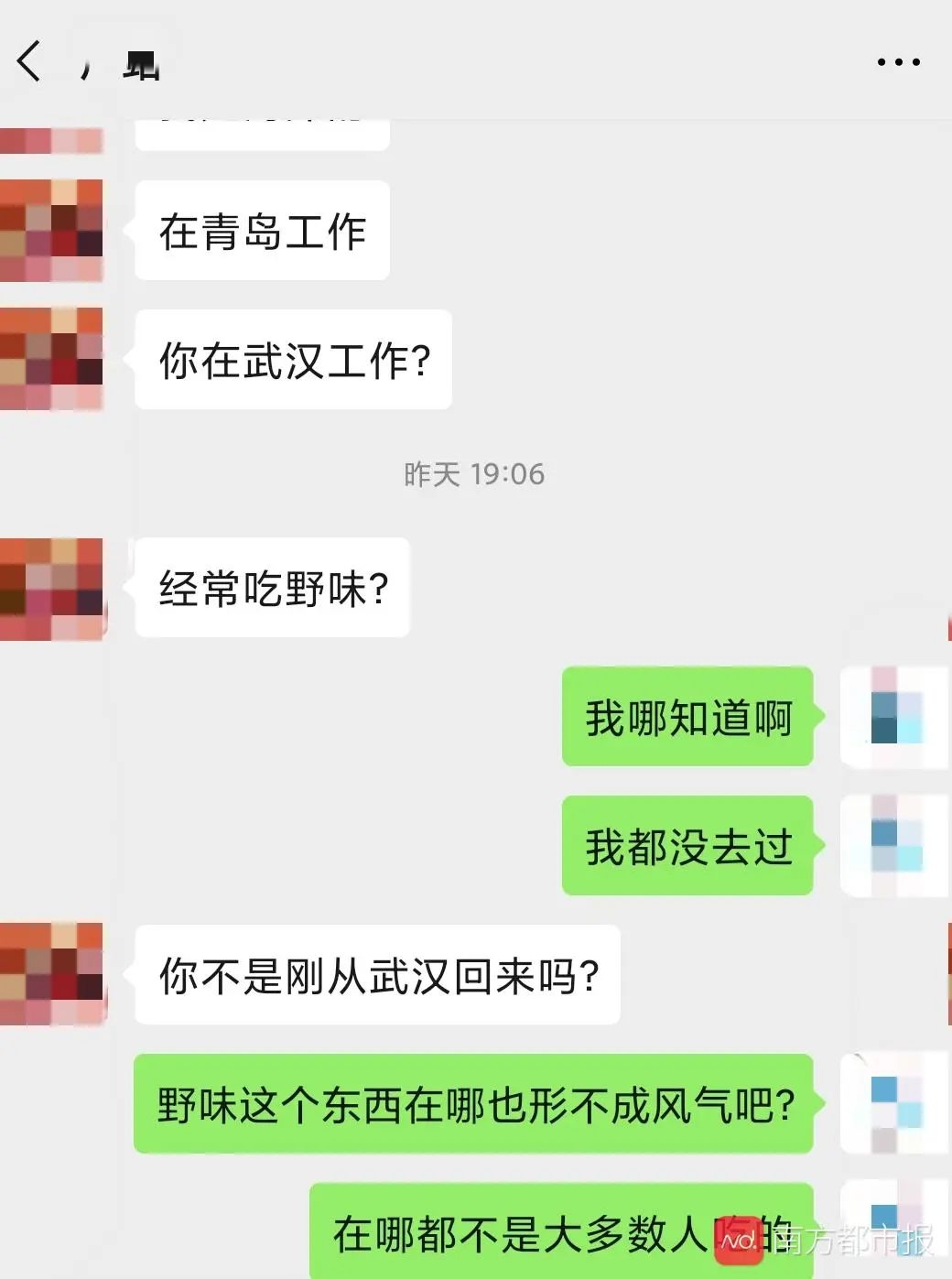
Task: Tap the avatar beside 在青岛工作
Action: click(x=51, y=230)
